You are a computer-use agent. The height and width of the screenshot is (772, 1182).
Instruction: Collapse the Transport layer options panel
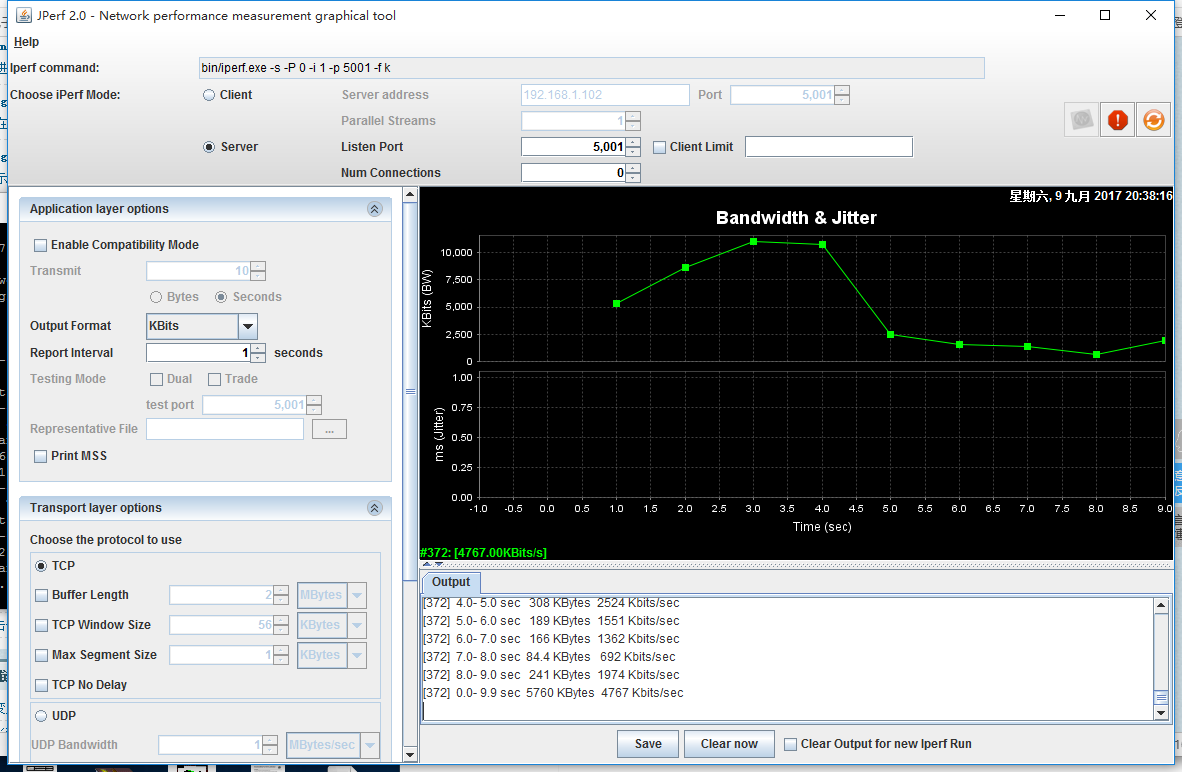(375, 508)
